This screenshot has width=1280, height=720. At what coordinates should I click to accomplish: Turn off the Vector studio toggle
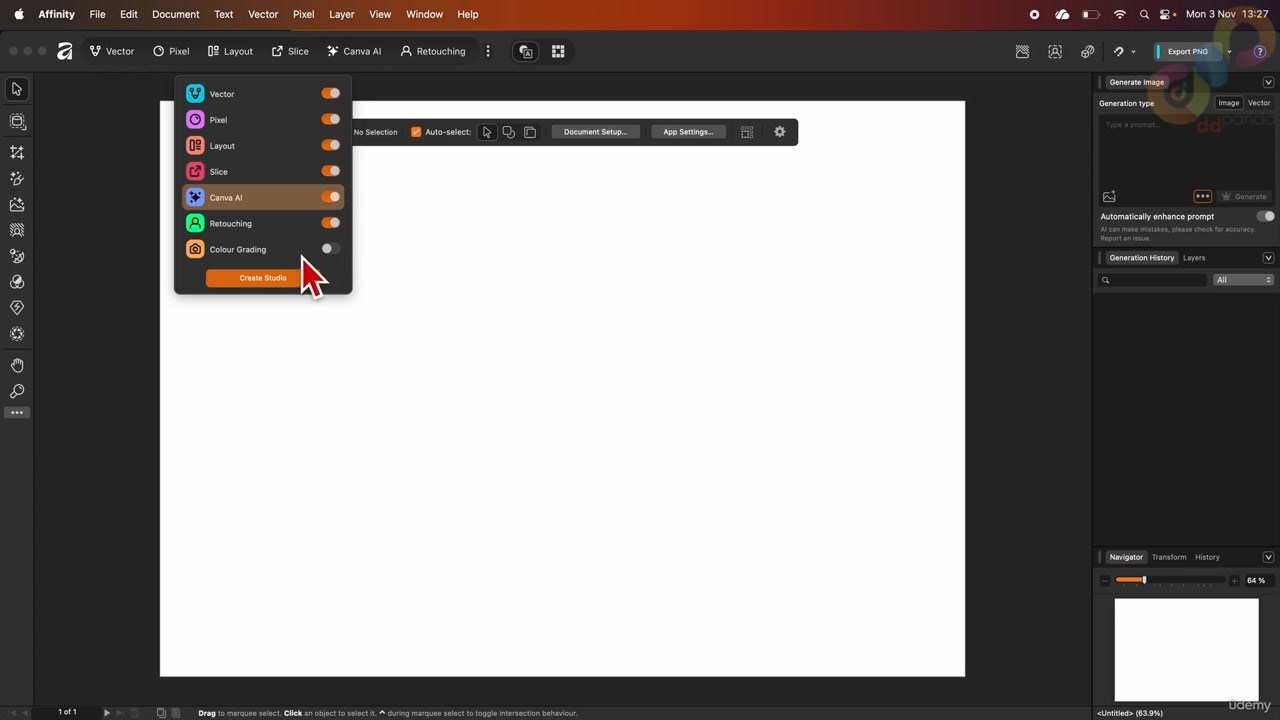[330, 93]
